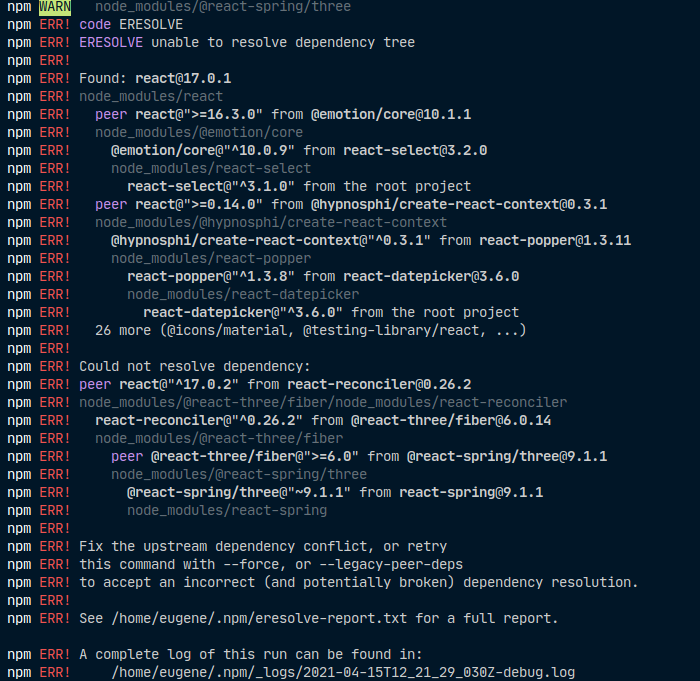The image size is (700, 681).
Task: Click the node_modules/react-spring path
Action: [227, 510]
